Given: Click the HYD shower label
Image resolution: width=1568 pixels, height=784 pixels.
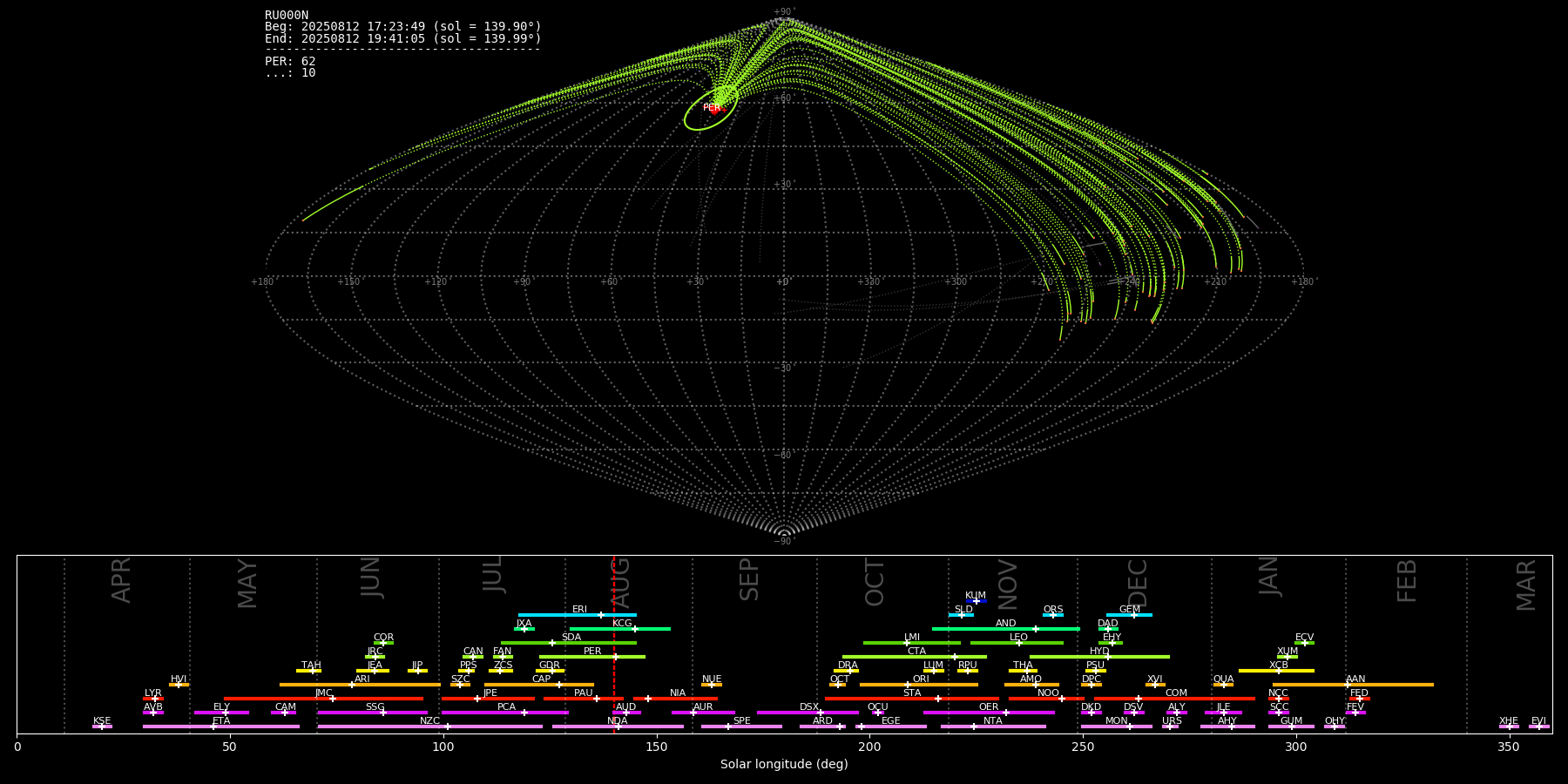Looking at the screenshot, I should pyautogui.click(x=1099, y=651).
